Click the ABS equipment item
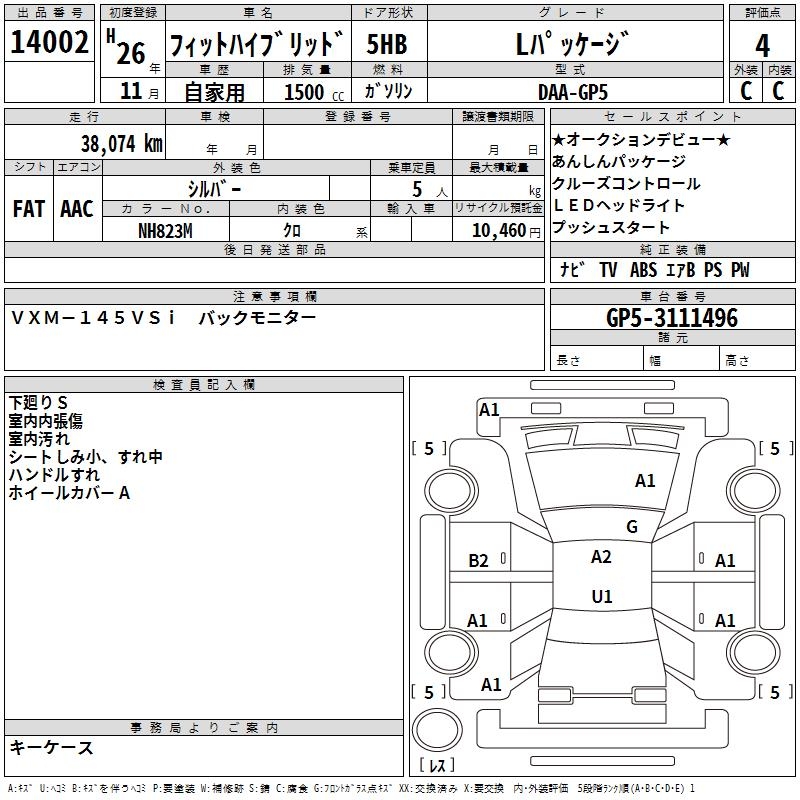 (643, 269)
